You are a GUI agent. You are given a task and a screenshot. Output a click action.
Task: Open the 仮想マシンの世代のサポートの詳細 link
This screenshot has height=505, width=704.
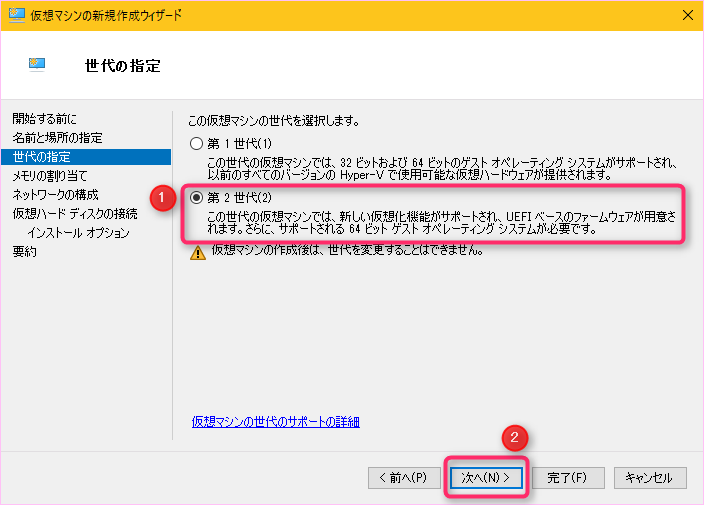[276, 422]
